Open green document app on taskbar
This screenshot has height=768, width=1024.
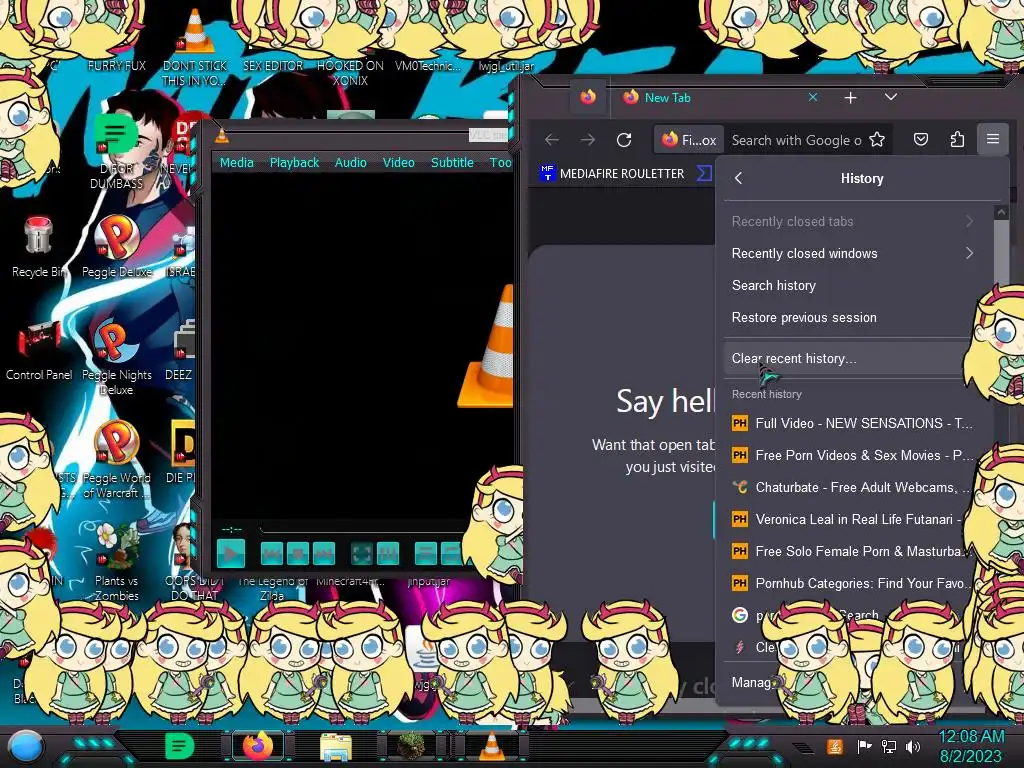[179, 746]
